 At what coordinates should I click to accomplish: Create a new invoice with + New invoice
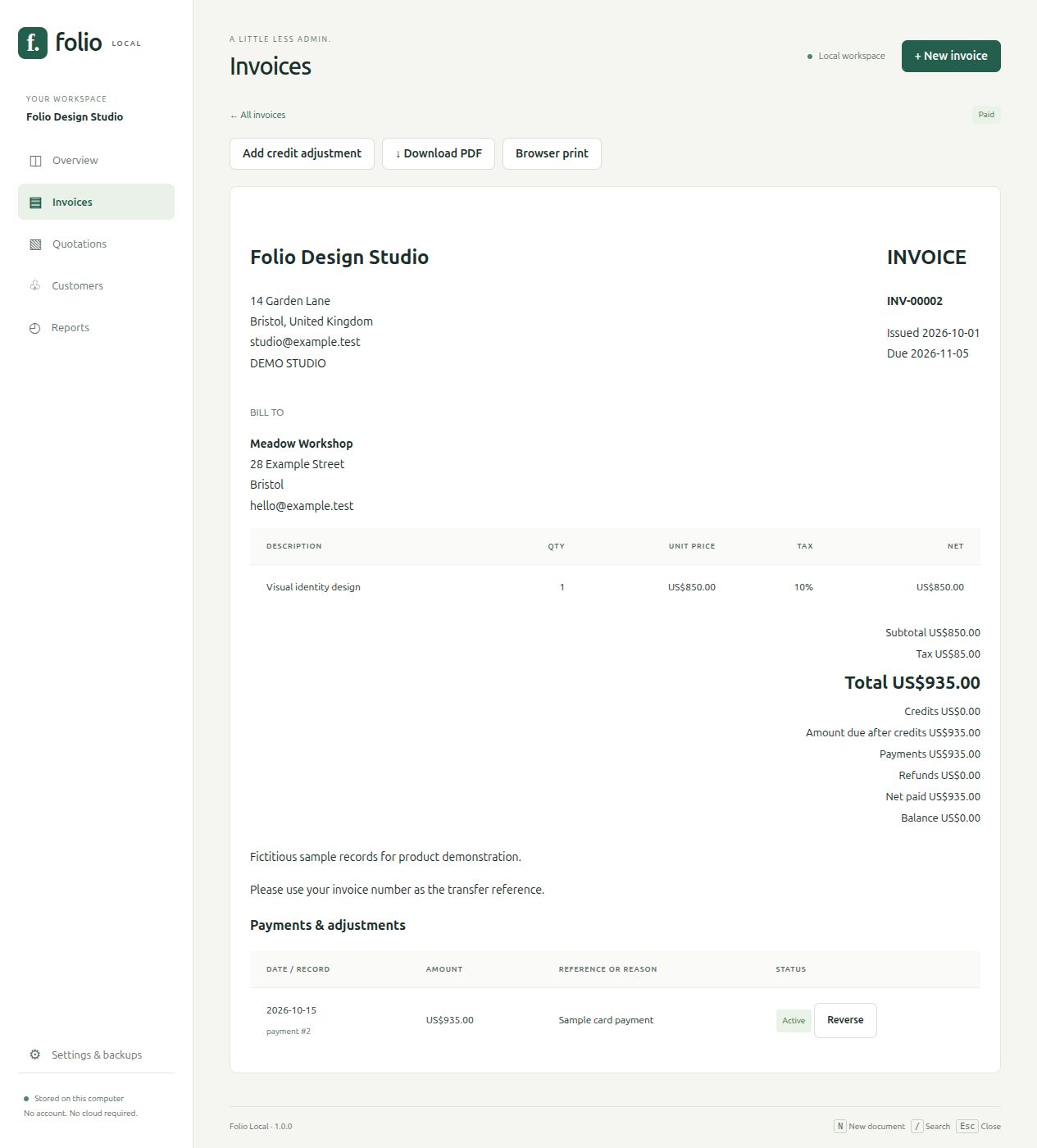(x=951, y=56)
